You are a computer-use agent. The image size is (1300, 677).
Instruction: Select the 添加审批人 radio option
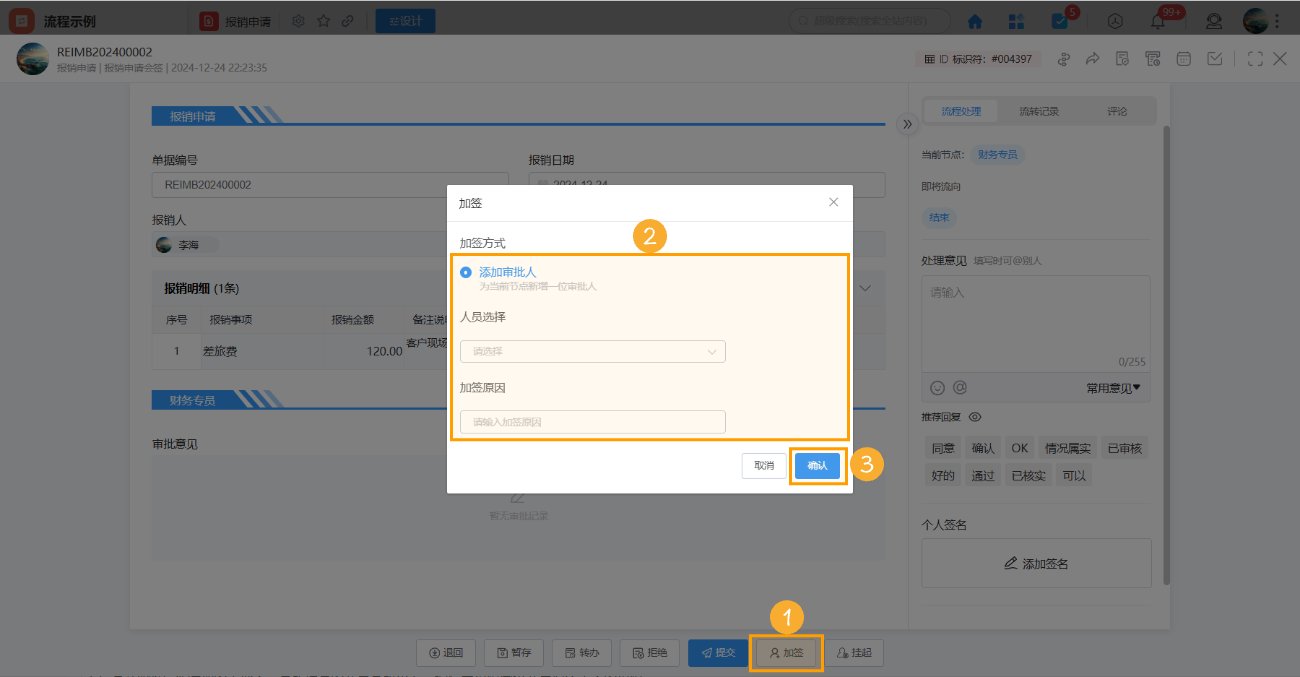tap(464, 270)
